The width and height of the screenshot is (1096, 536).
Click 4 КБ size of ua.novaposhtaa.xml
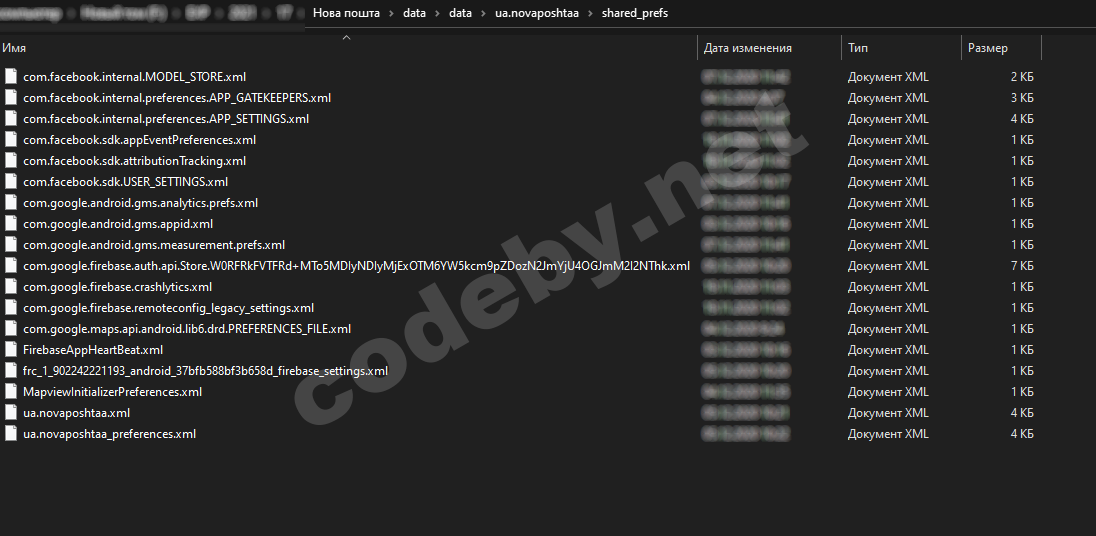coord(1022,412)
